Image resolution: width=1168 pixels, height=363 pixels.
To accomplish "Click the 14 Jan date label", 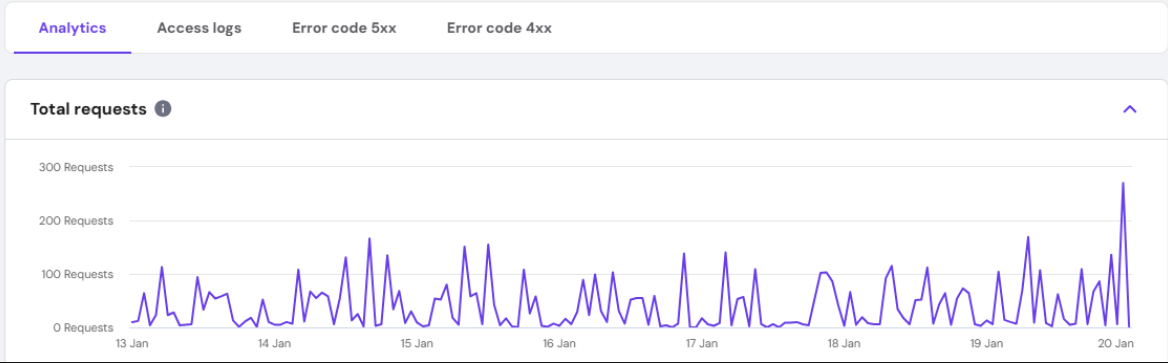I will tap(273, 344).
